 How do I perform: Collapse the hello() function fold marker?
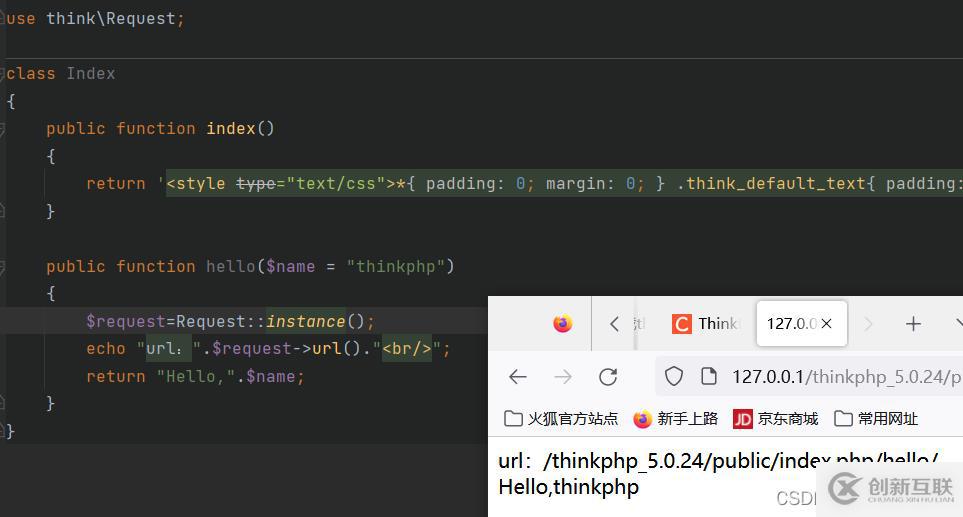point(2,267)
